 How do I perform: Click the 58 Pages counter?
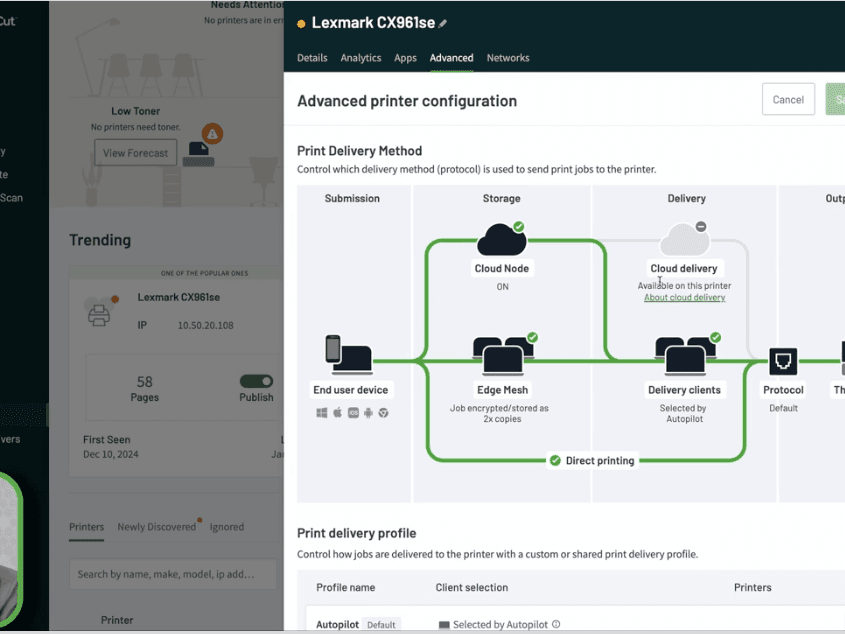click(x=144, y=388)
